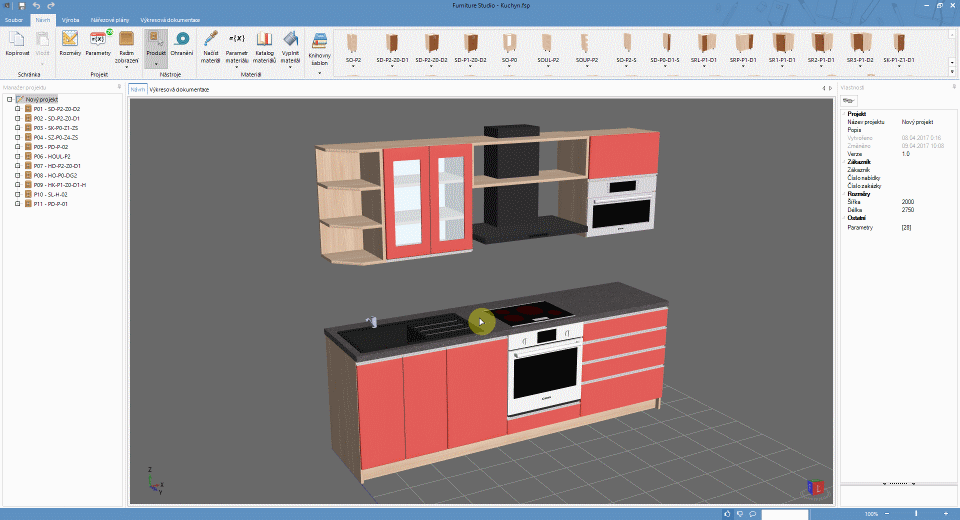Collapse the Nový projekt root node
The width and height of the screenshot is (960, 520).
click(9, 99)
